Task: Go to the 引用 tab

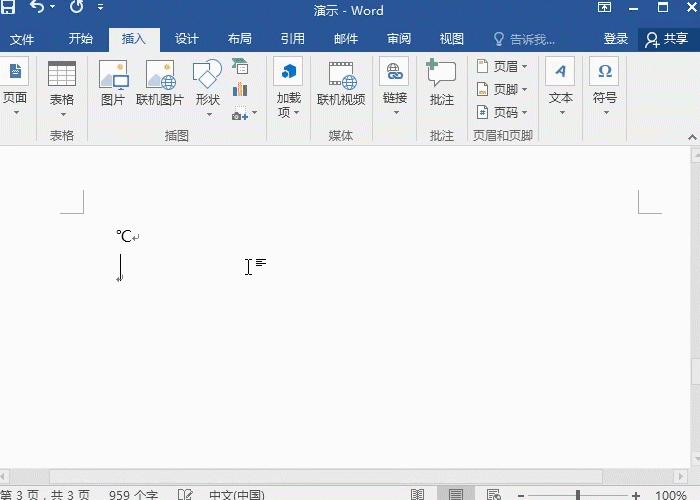Action: (293, 39)
